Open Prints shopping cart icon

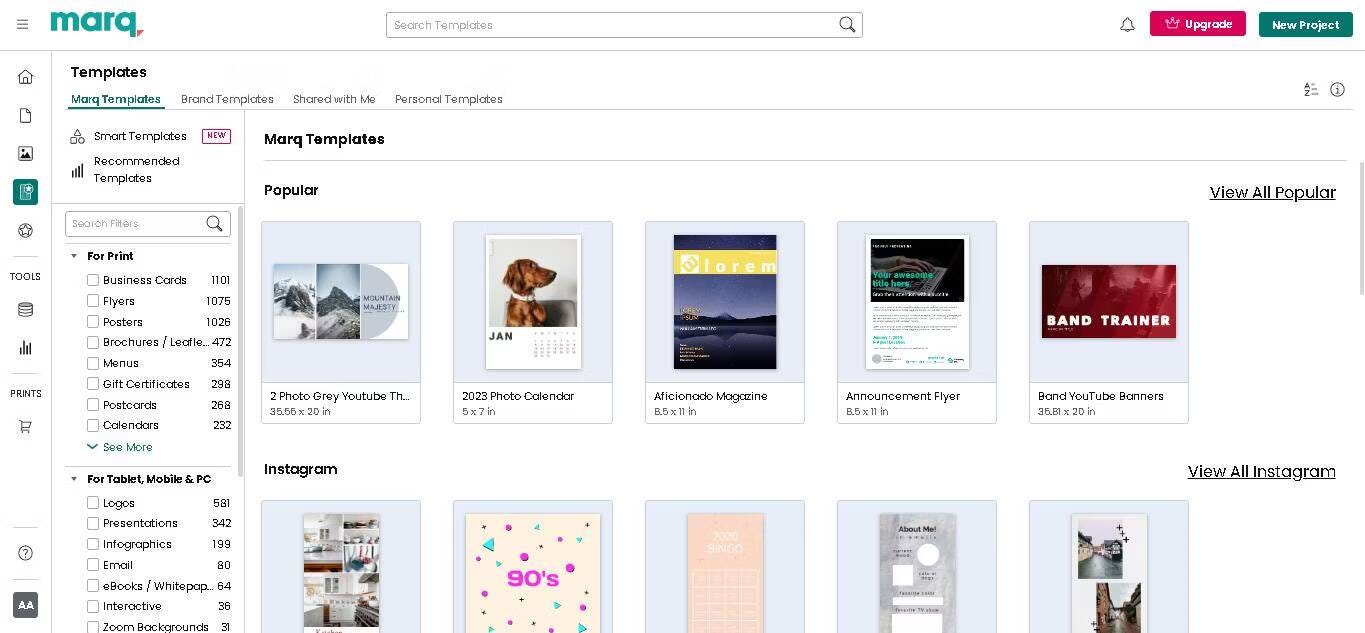pyautogui.click(x=26, y=426)
